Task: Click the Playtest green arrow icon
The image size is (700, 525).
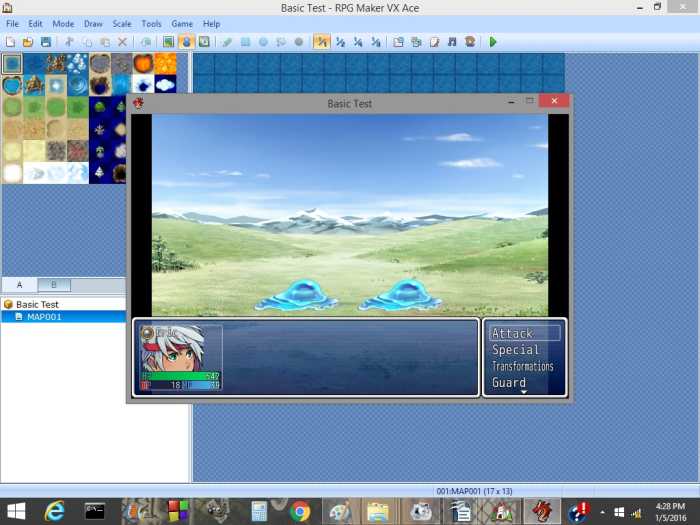Action: pyautogui.click(x=493, y=42)
